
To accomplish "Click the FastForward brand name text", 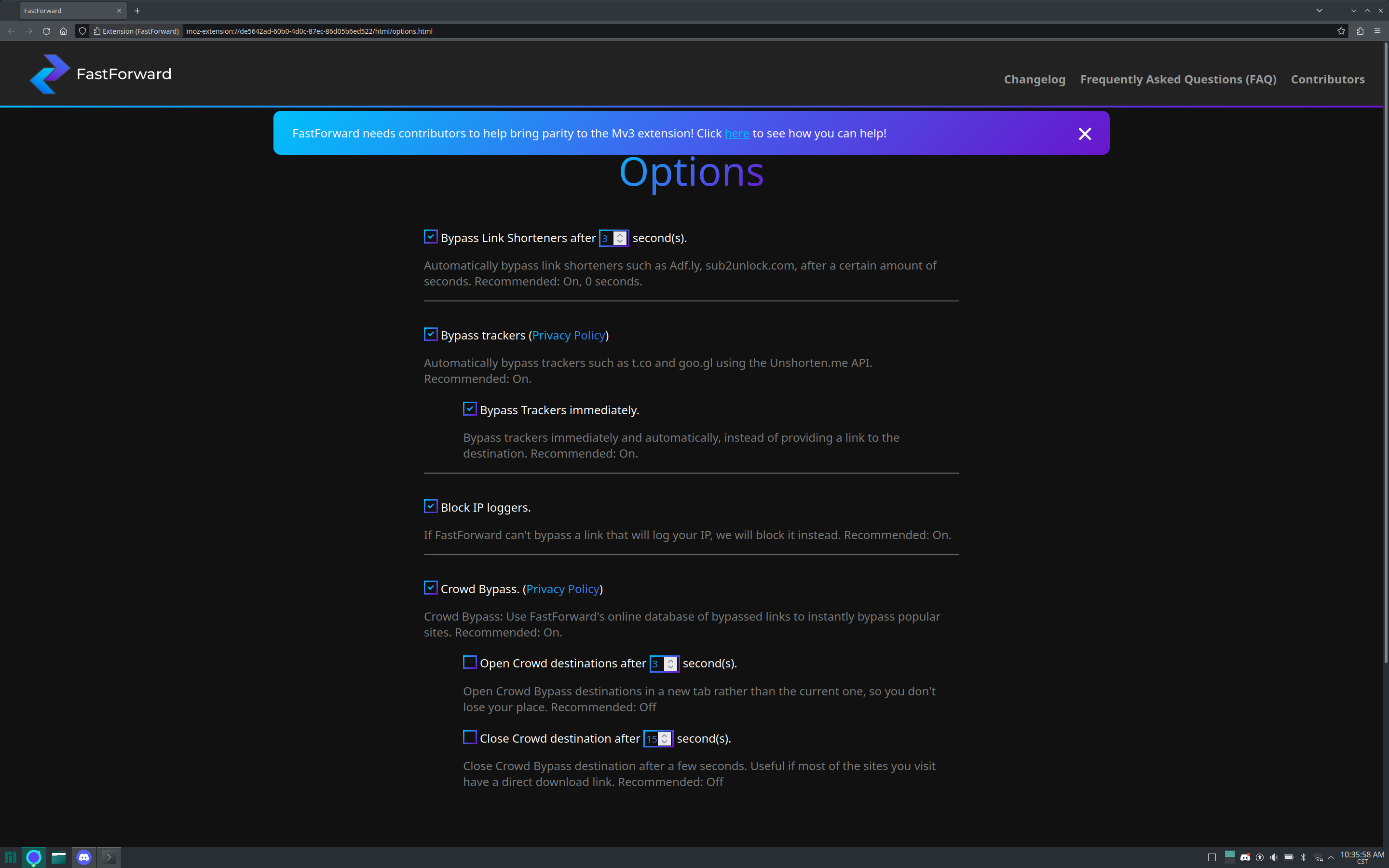I will [124, 74].
